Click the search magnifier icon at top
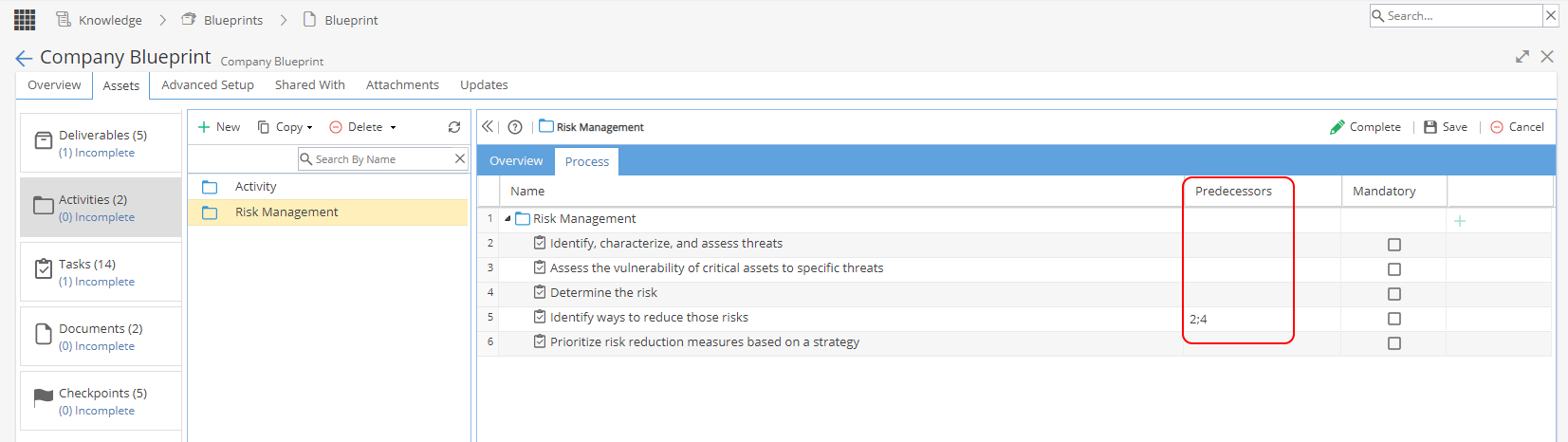This screenshot has height=442, width=1568. [x=1378, y=15]
